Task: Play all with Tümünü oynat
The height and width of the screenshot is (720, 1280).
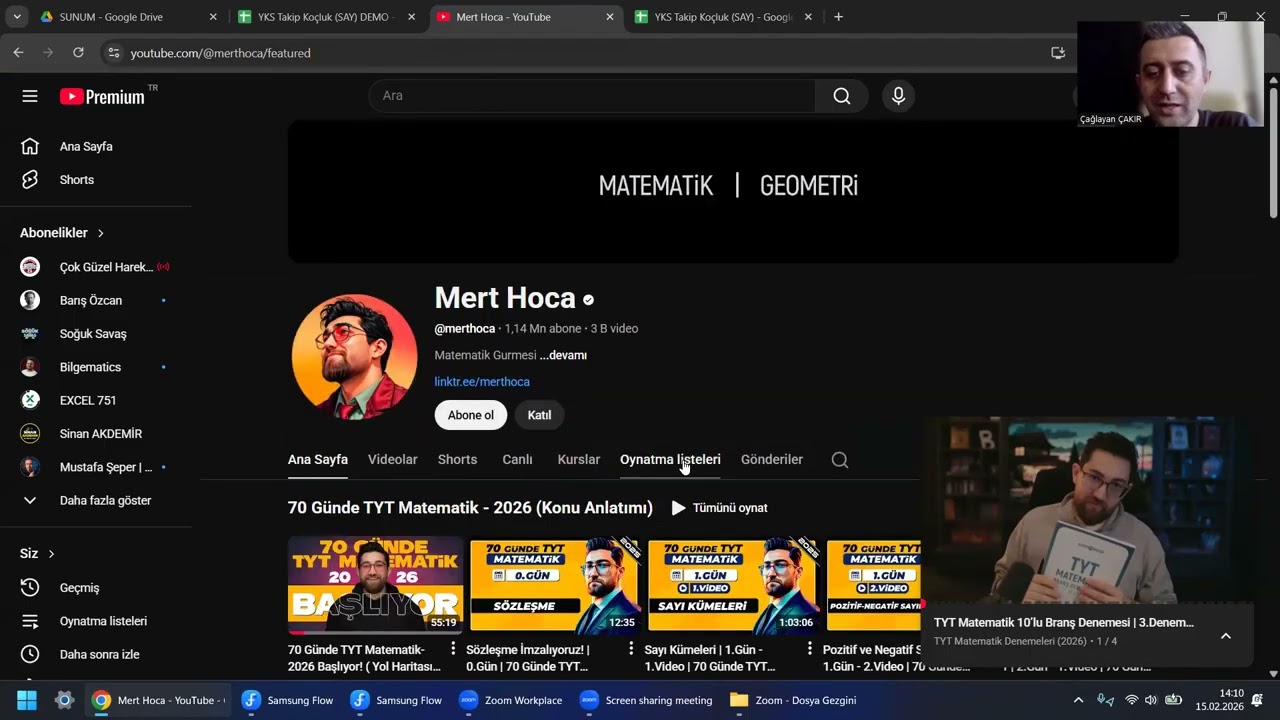Action: click(719, 508)
